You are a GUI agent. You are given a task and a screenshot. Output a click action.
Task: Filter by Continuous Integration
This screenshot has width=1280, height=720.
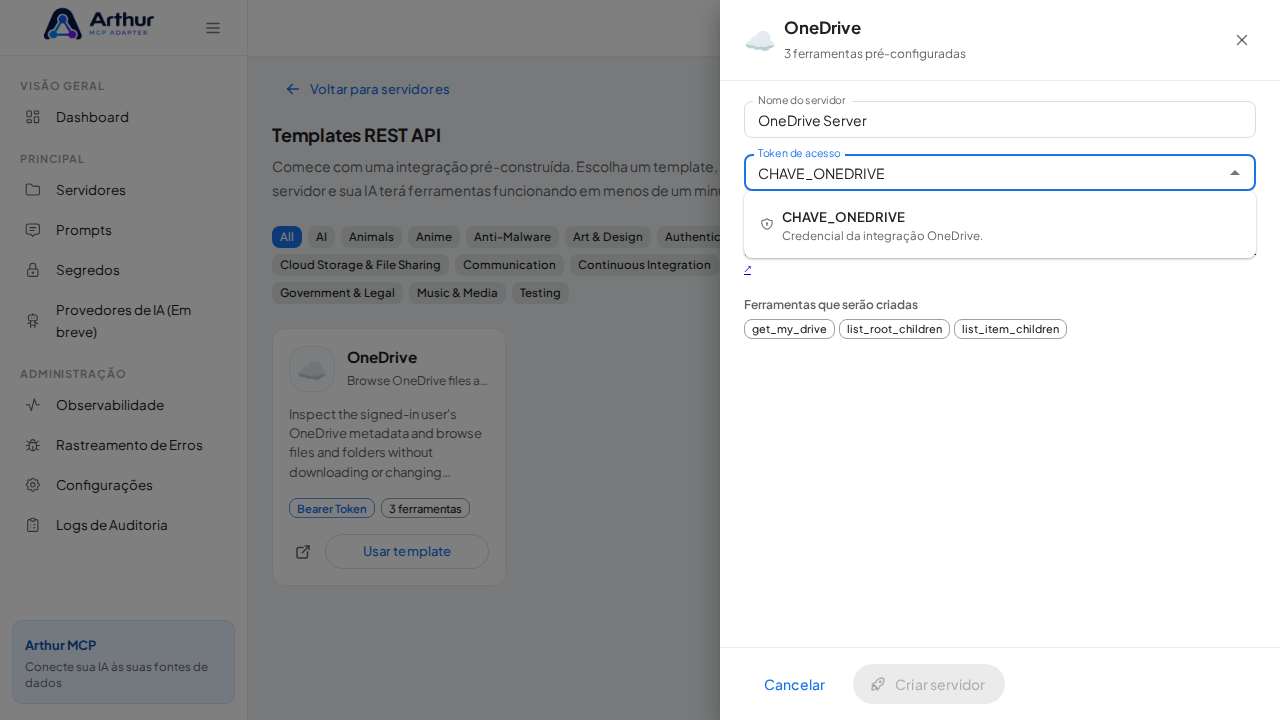(x=645, y=265)
